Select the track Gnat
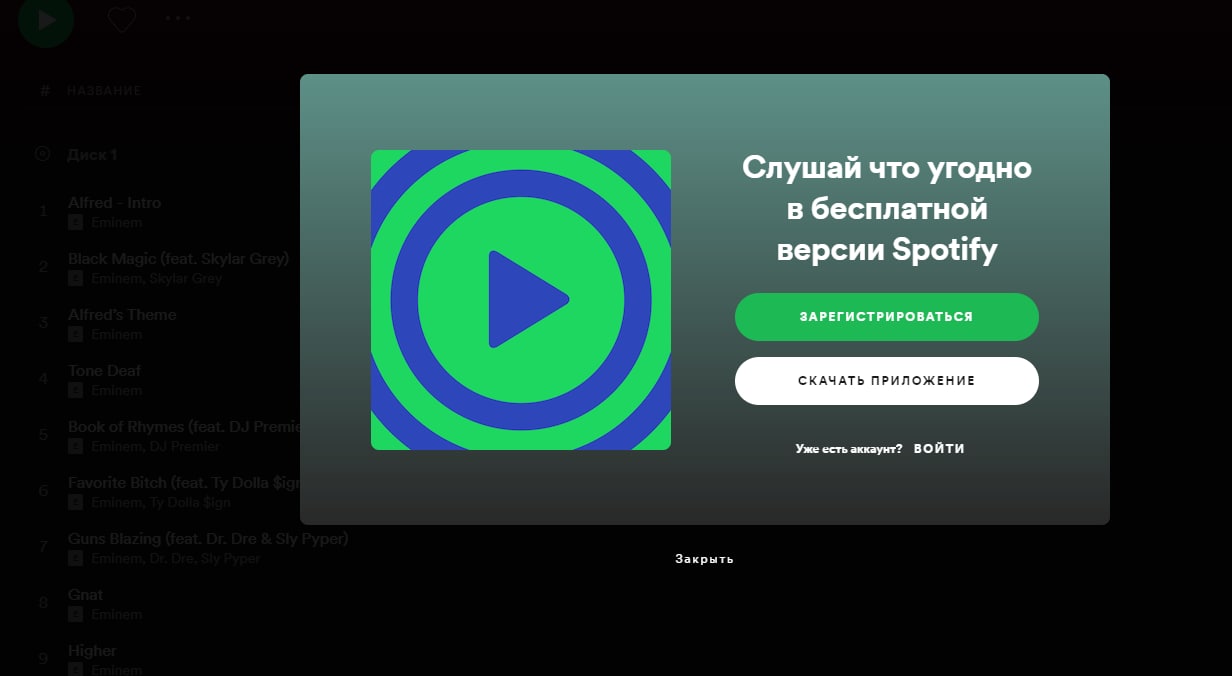The height and width of the screenshot is (676, 1232). [x=85, y=594]
